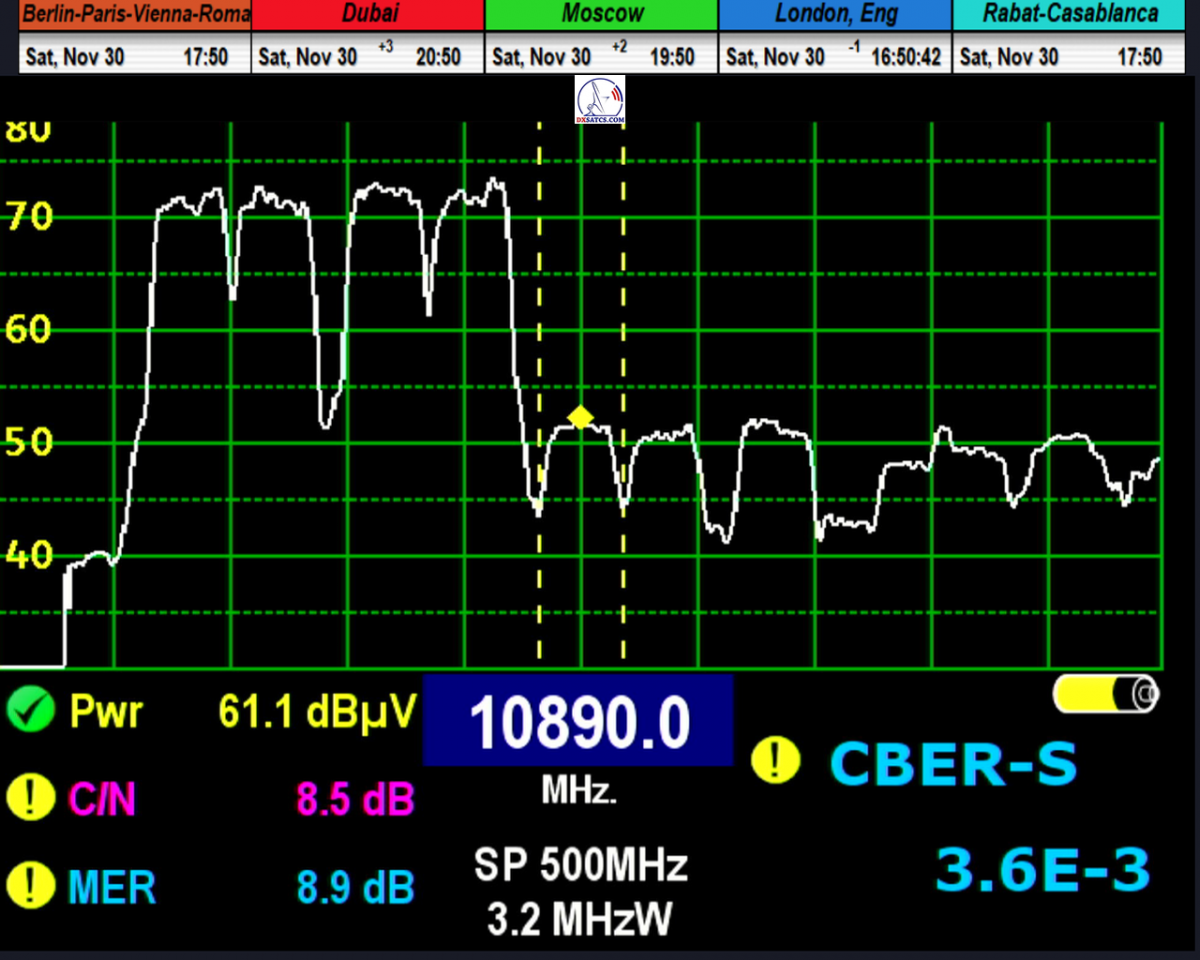The image size is (1200, 960).
Task: Click the 61.1 dBµV power reading
Action: pos(316,711)
